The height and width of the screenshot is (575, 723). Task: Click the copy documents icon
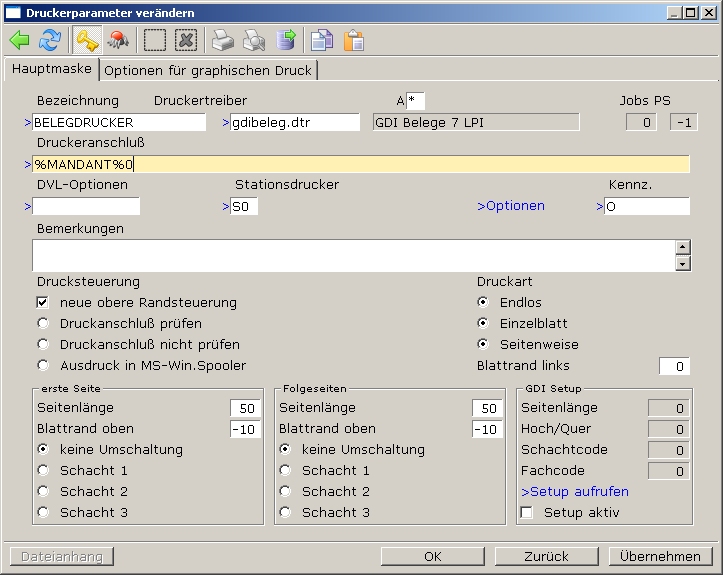[x=322, y=40]
